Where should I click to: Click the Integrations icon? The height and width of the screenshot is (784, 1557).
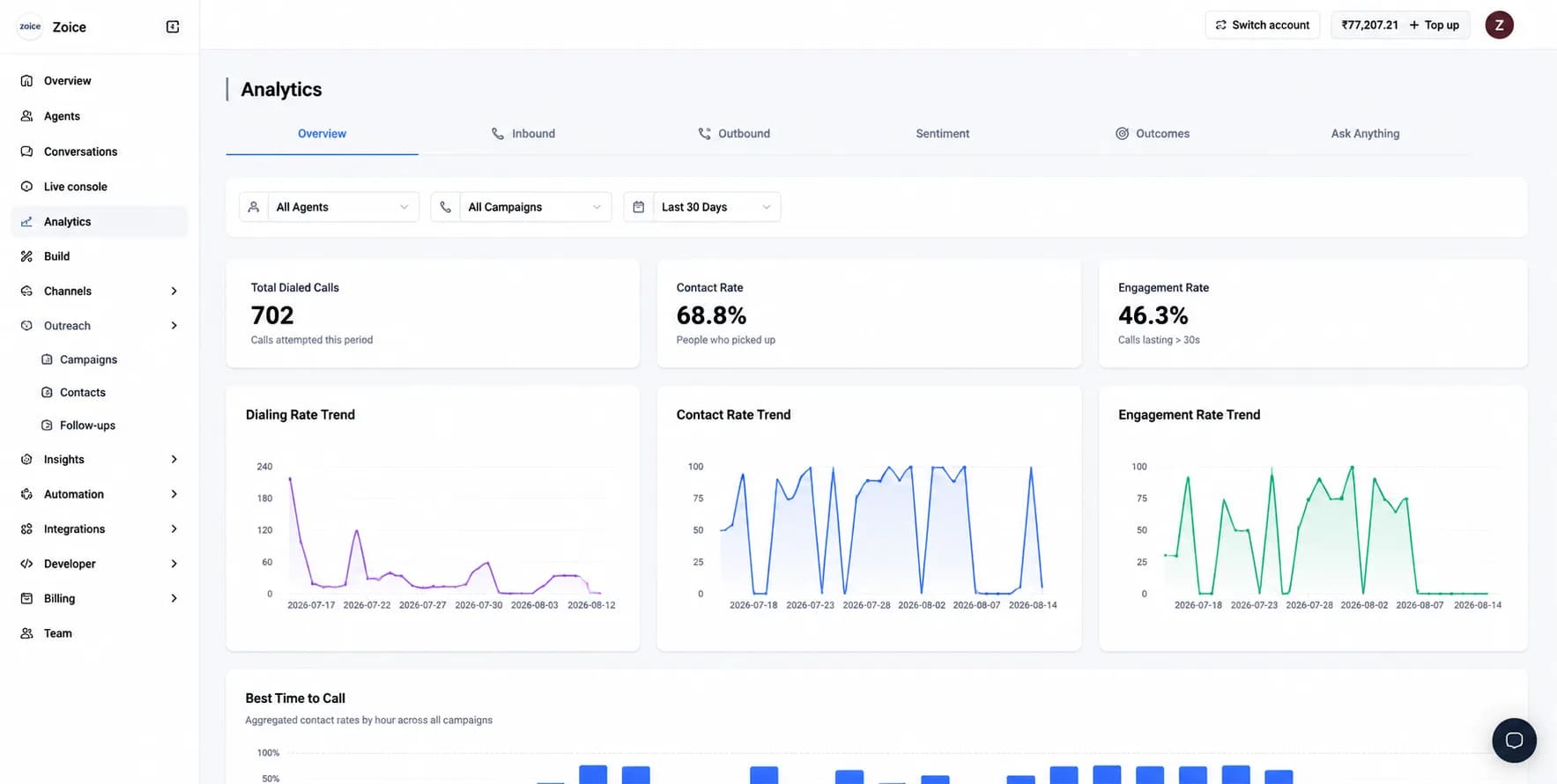(x=26, y=529)
